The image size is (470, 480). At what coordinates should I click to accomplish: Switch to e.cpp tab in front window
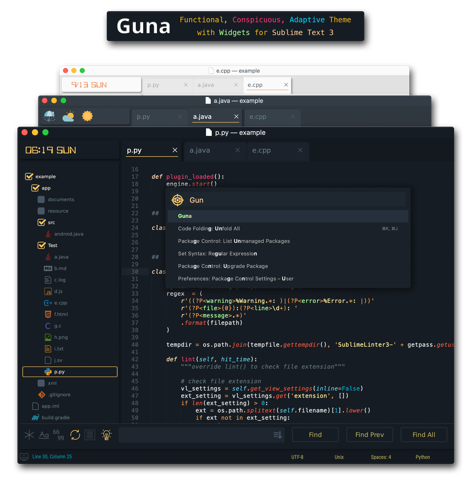pos(278,151)
